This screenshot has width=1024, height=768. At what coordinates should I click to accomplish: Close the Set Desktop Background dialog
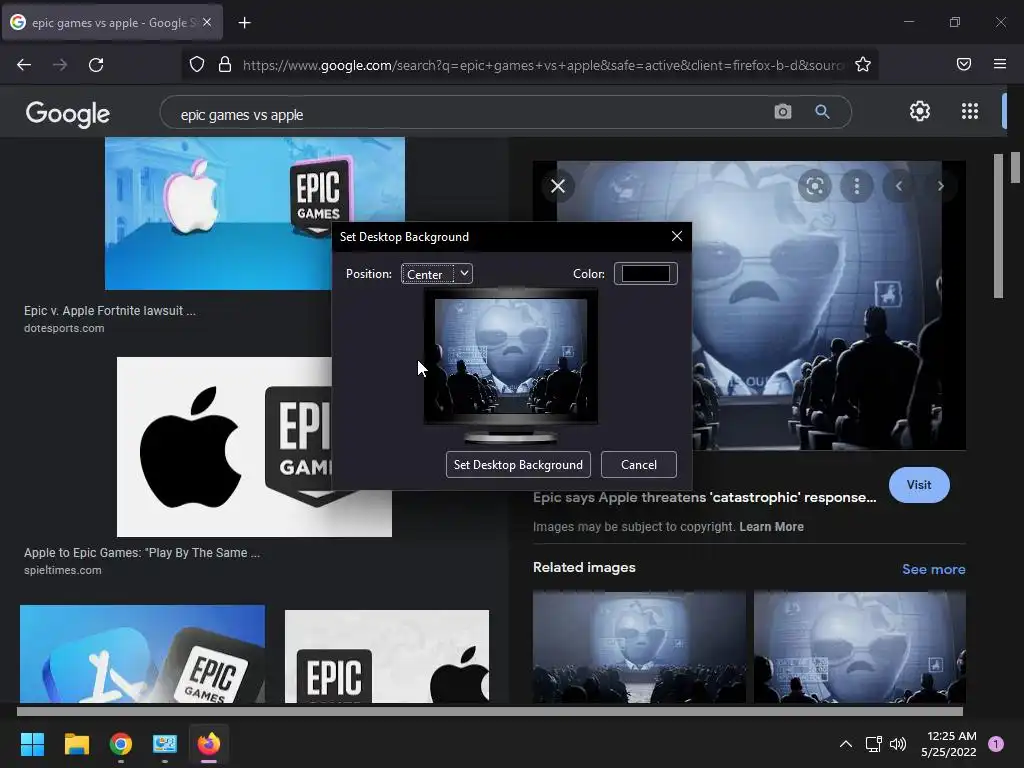[x=677, y=236]
